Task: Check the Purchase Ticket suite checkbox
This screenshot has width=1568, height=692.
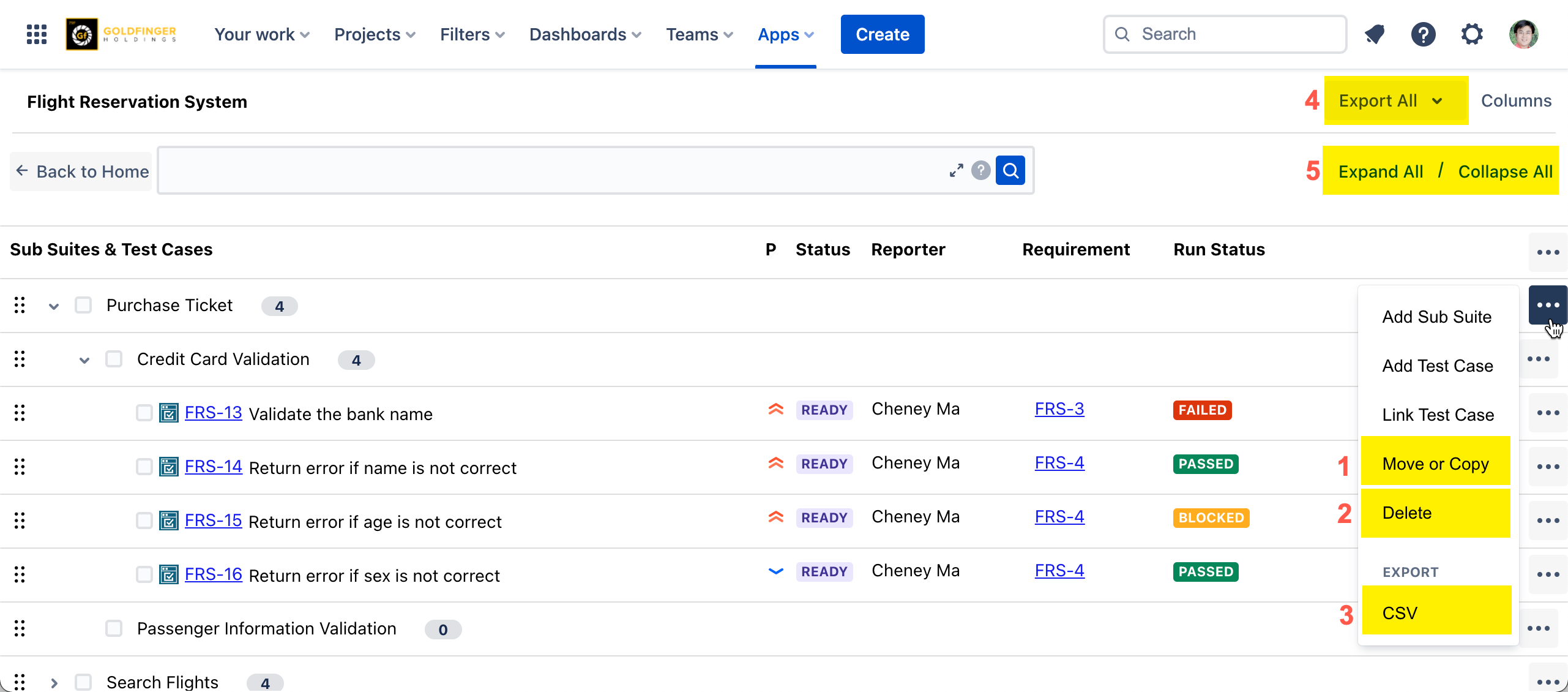Action: tap(83, 305)
